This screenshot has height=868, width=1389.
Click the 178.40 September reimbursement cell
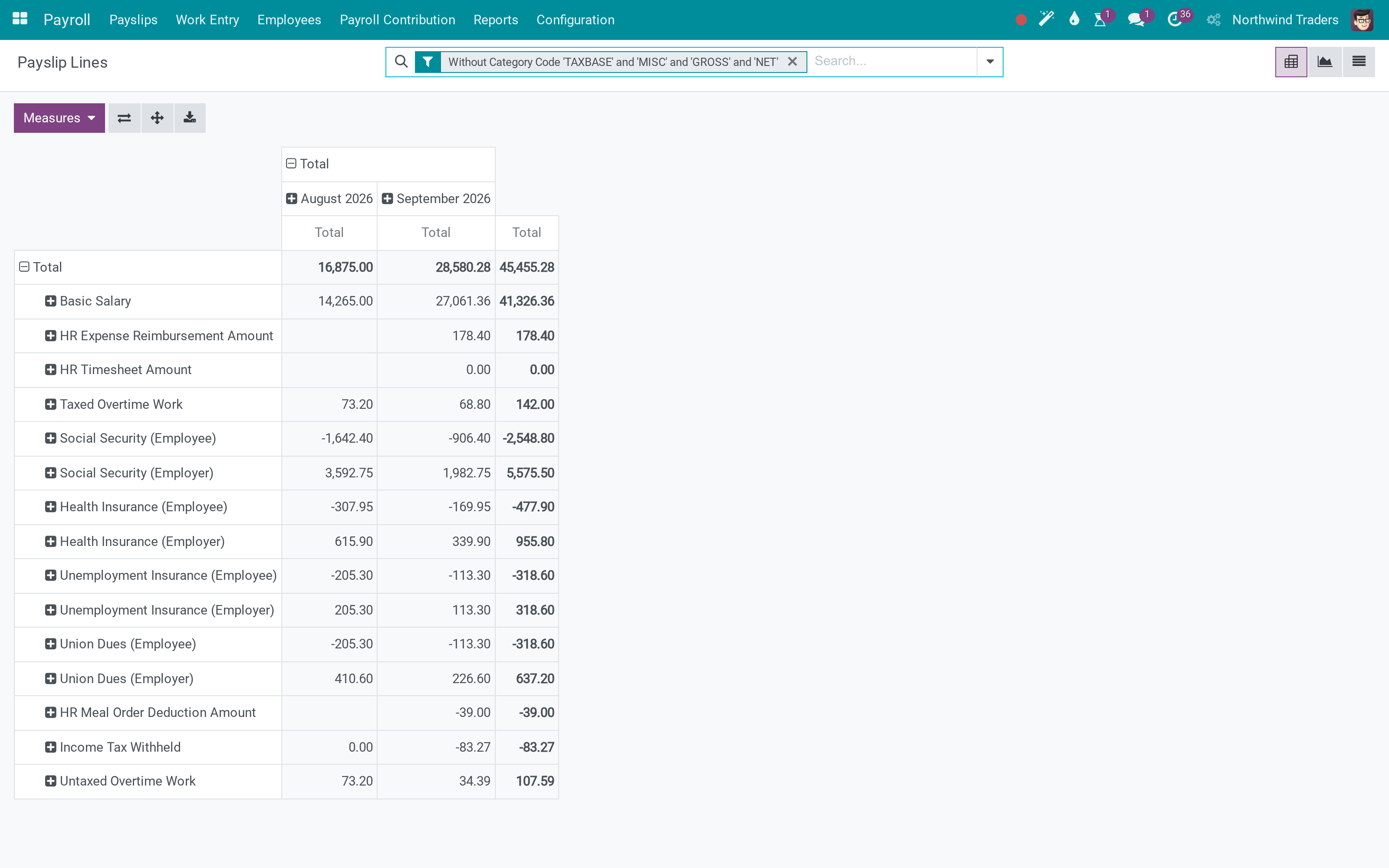click(x=436, y=335)
